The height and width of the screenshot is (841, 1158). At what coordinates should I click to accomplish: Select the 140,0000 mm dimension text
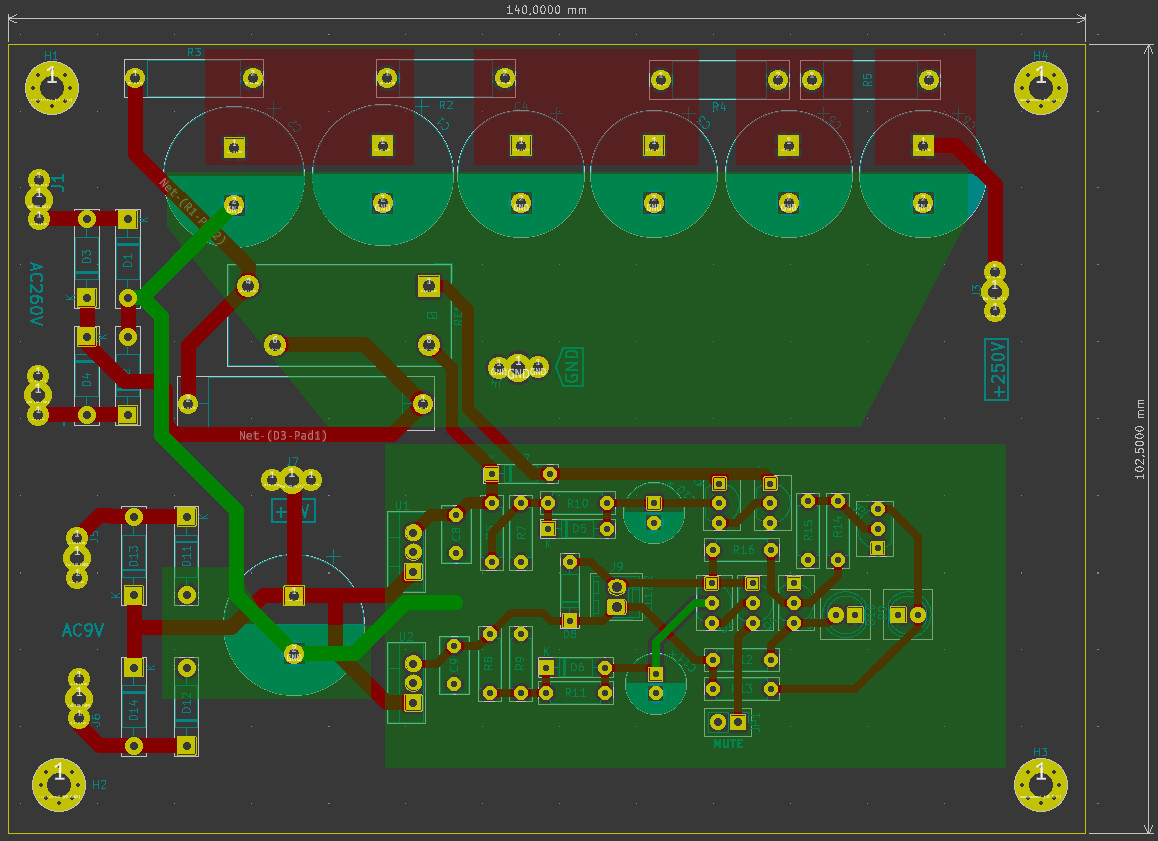tap(546, 10)
